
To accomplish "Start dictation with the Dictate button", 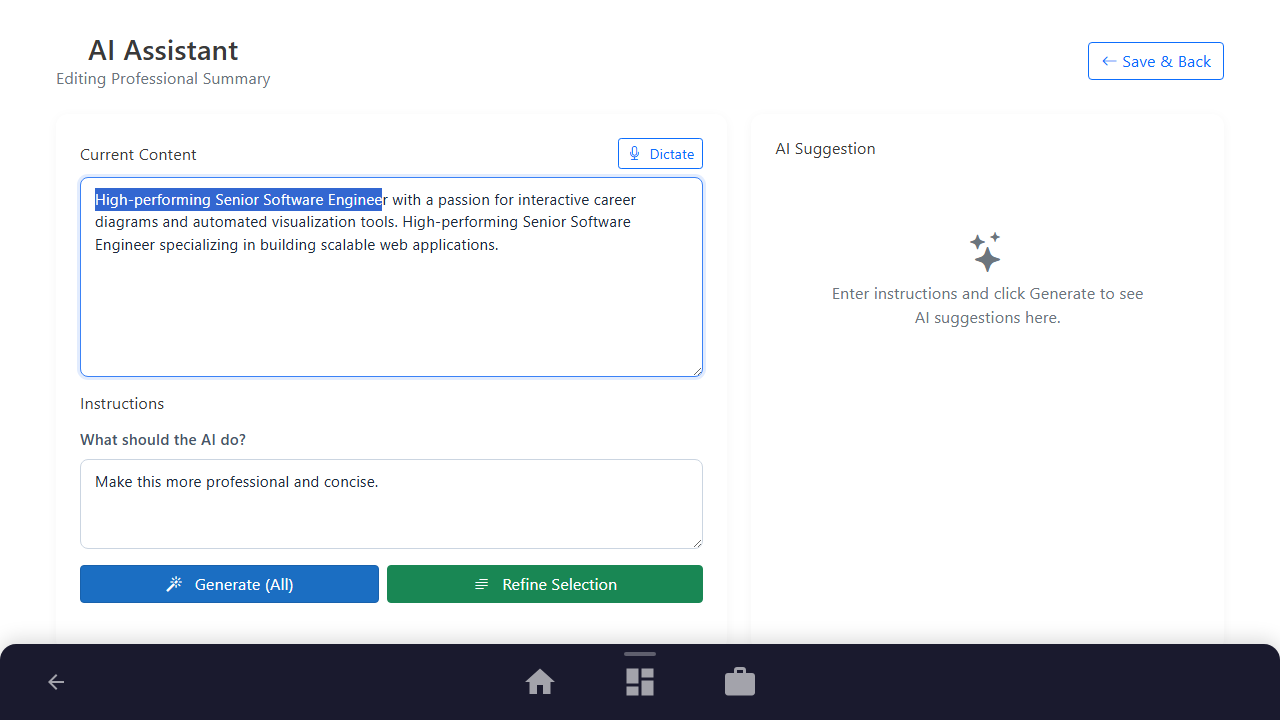I will [x=660, y=154].
